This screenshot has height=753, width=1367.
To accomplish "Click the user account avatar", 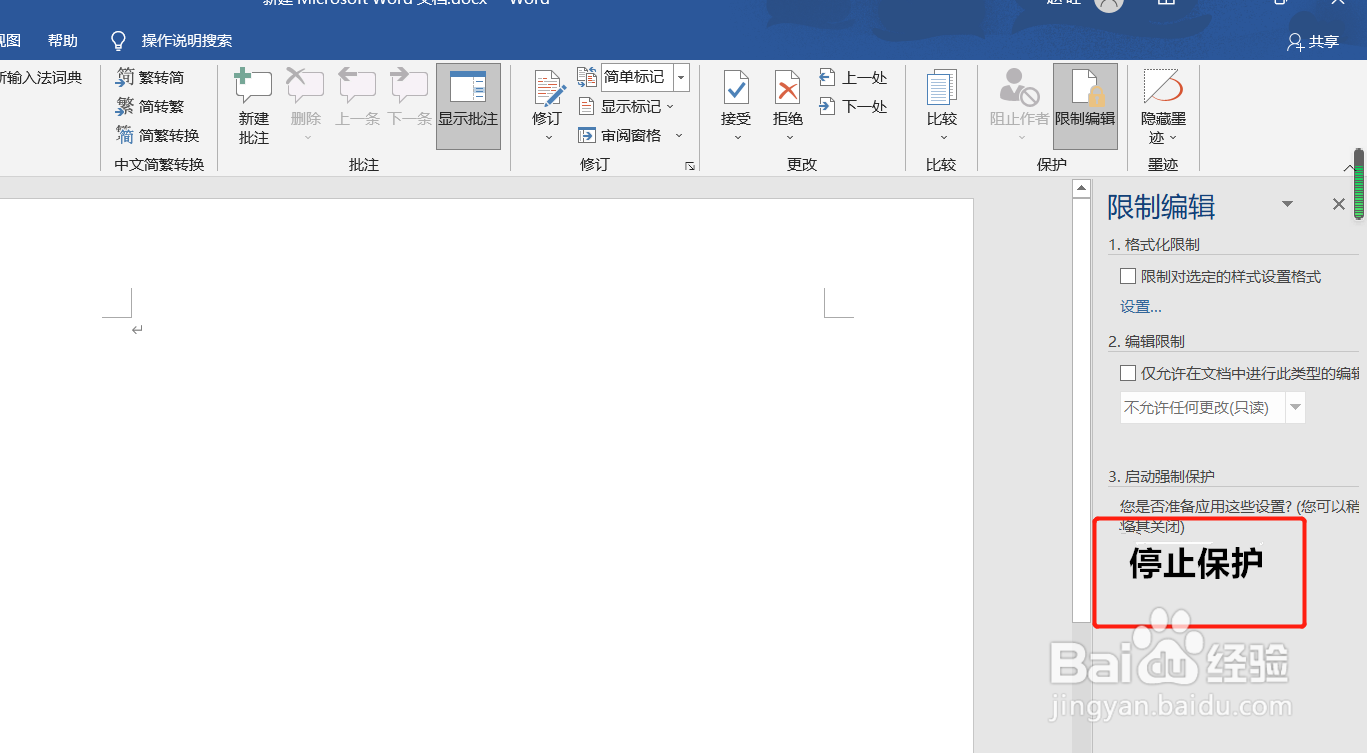I will click(1108, 3).
